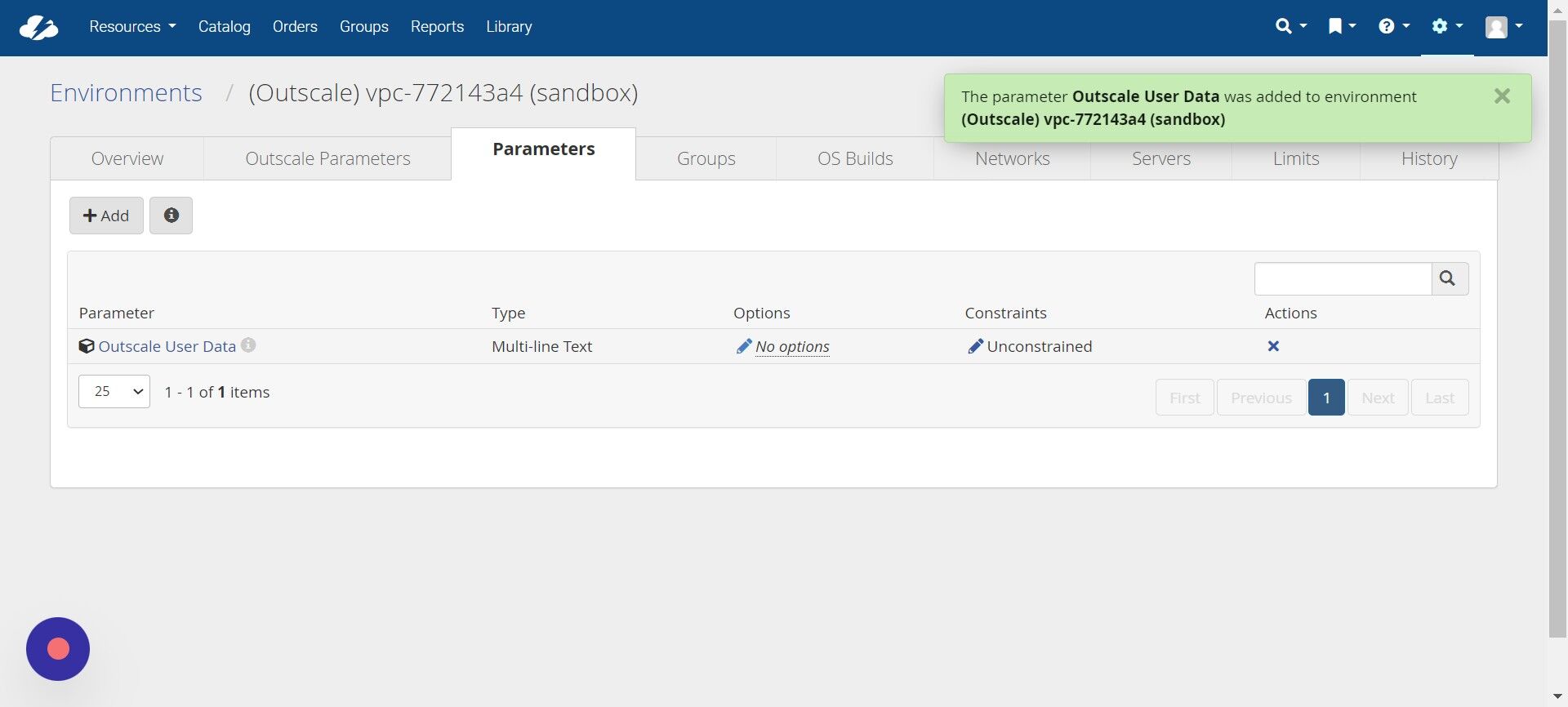Edit options pencil for Outscale User Data

743,346
